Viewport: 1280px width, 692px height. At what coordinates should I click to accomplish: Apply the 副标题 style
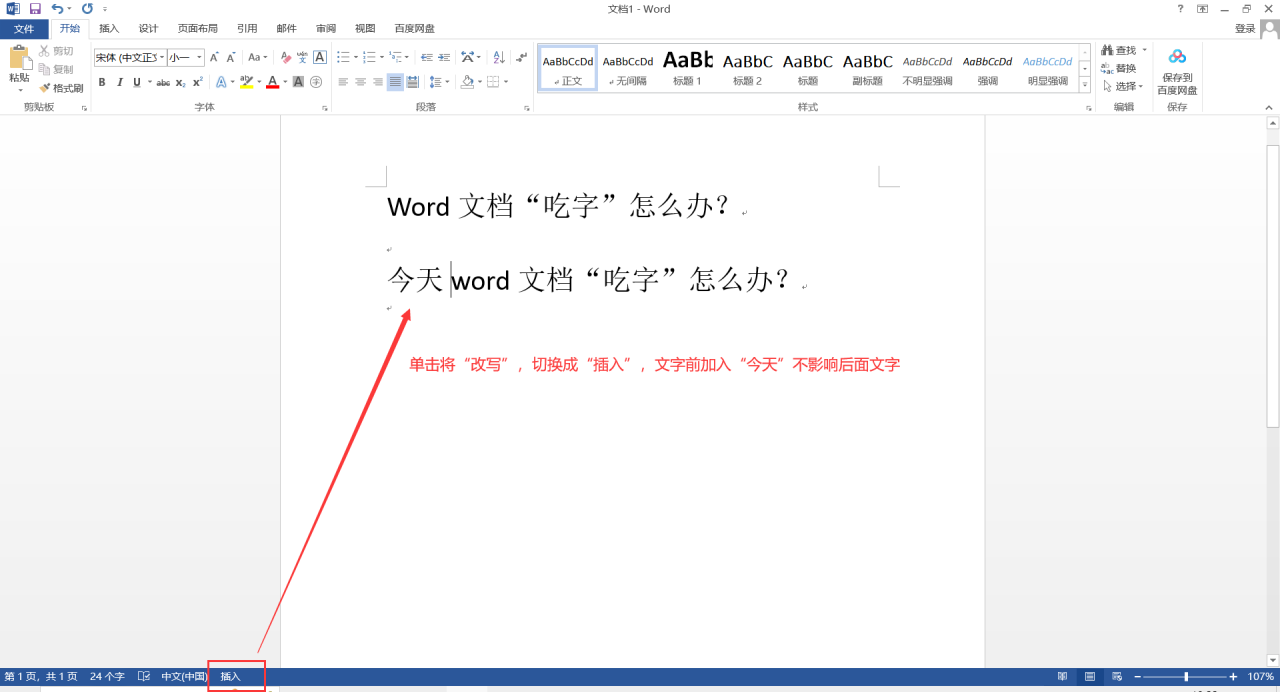point(868,68)
